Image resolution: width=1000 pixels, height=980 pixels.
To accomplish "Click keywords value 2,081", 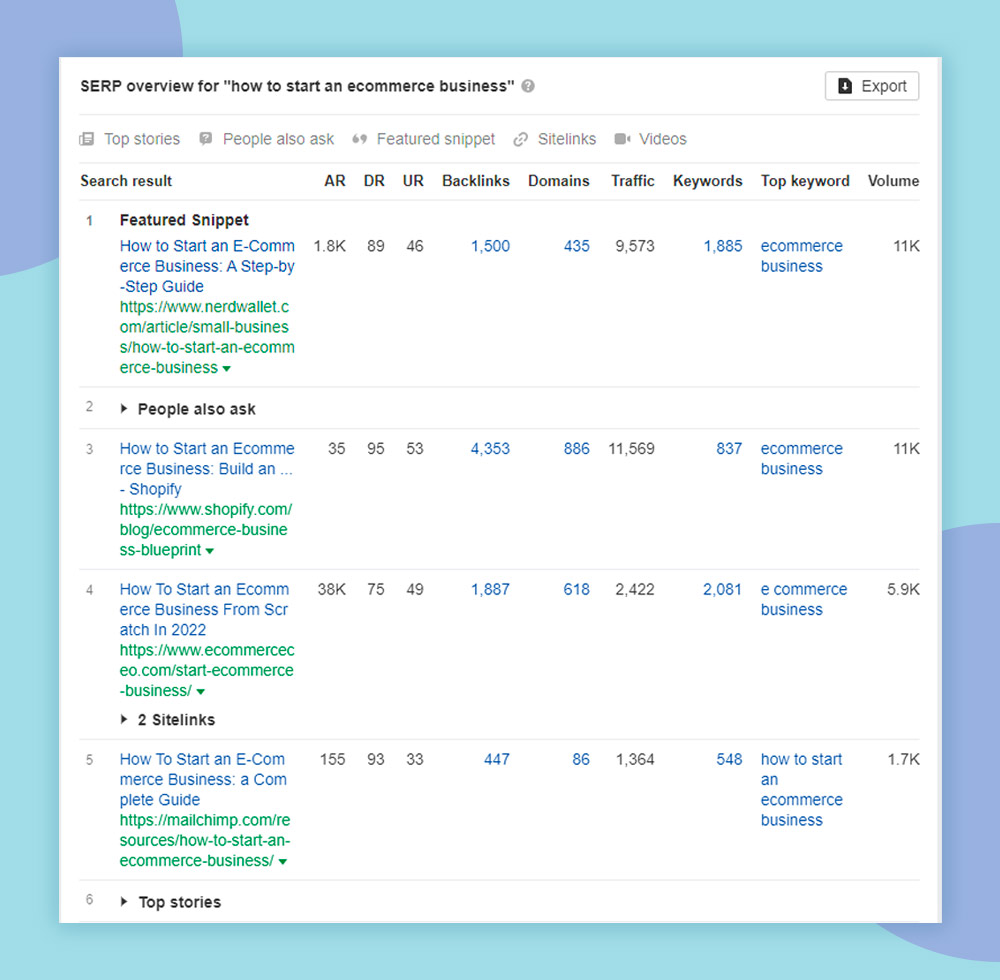I will click(723, 589).
